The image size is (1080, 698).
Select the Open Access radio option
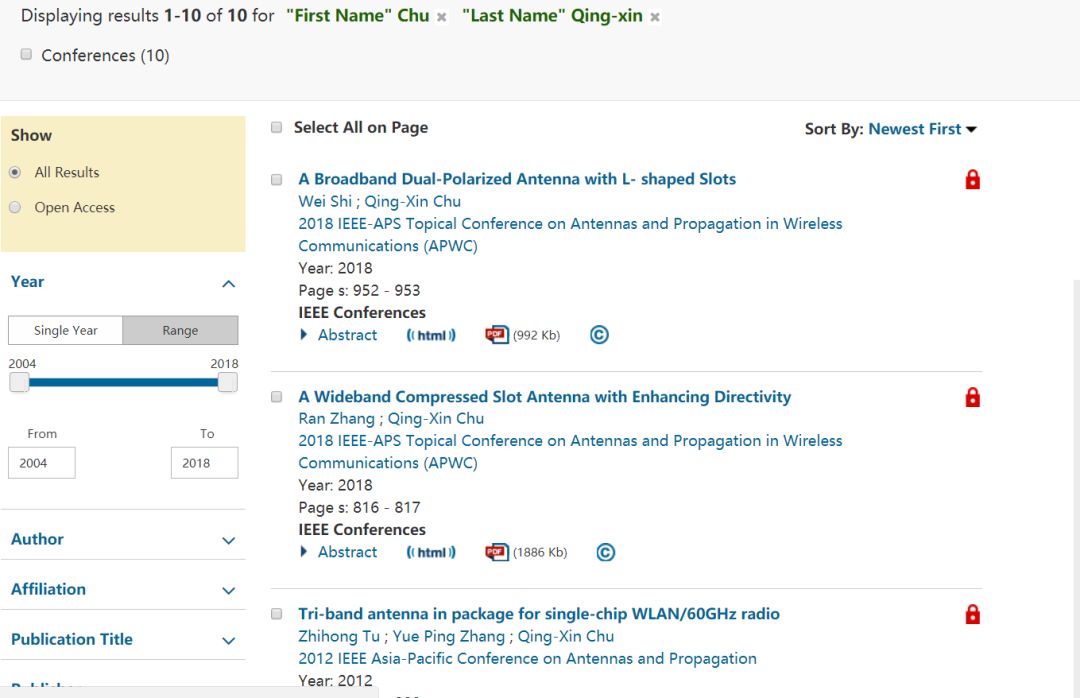point(15,207)
